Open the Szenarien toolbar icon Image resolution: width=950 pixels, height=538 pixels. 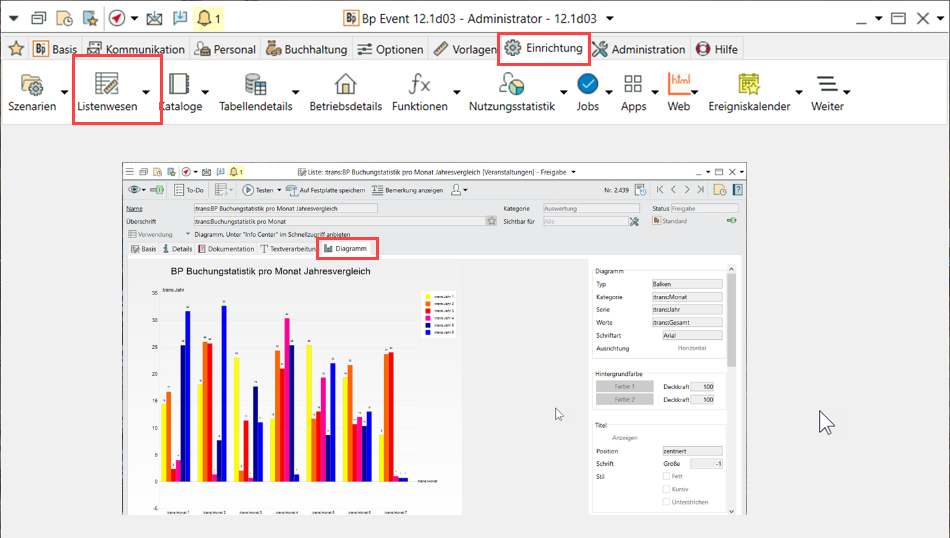32,85
